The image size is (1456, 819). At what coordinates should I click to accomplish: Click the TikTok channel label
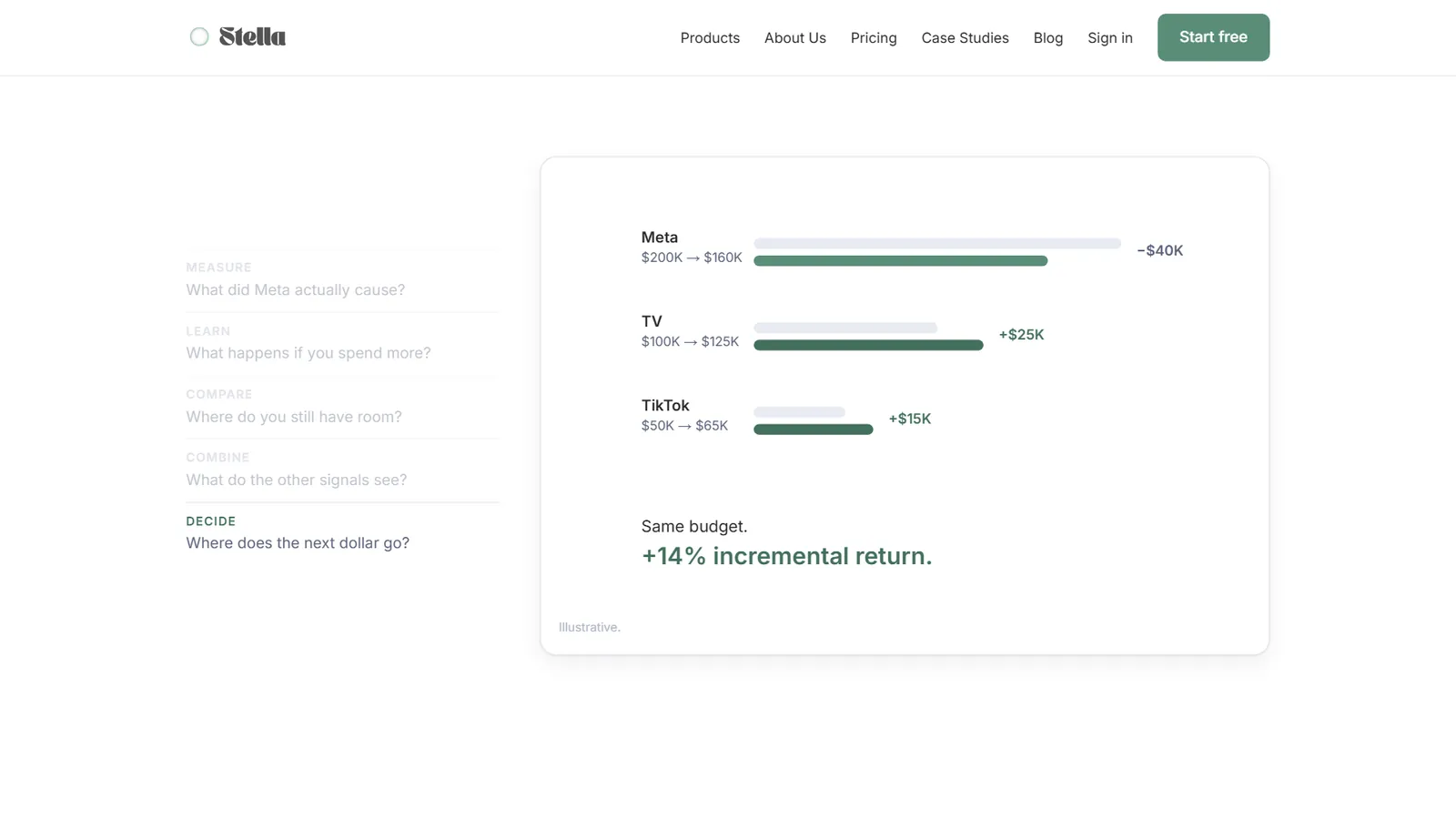[665, 406]
